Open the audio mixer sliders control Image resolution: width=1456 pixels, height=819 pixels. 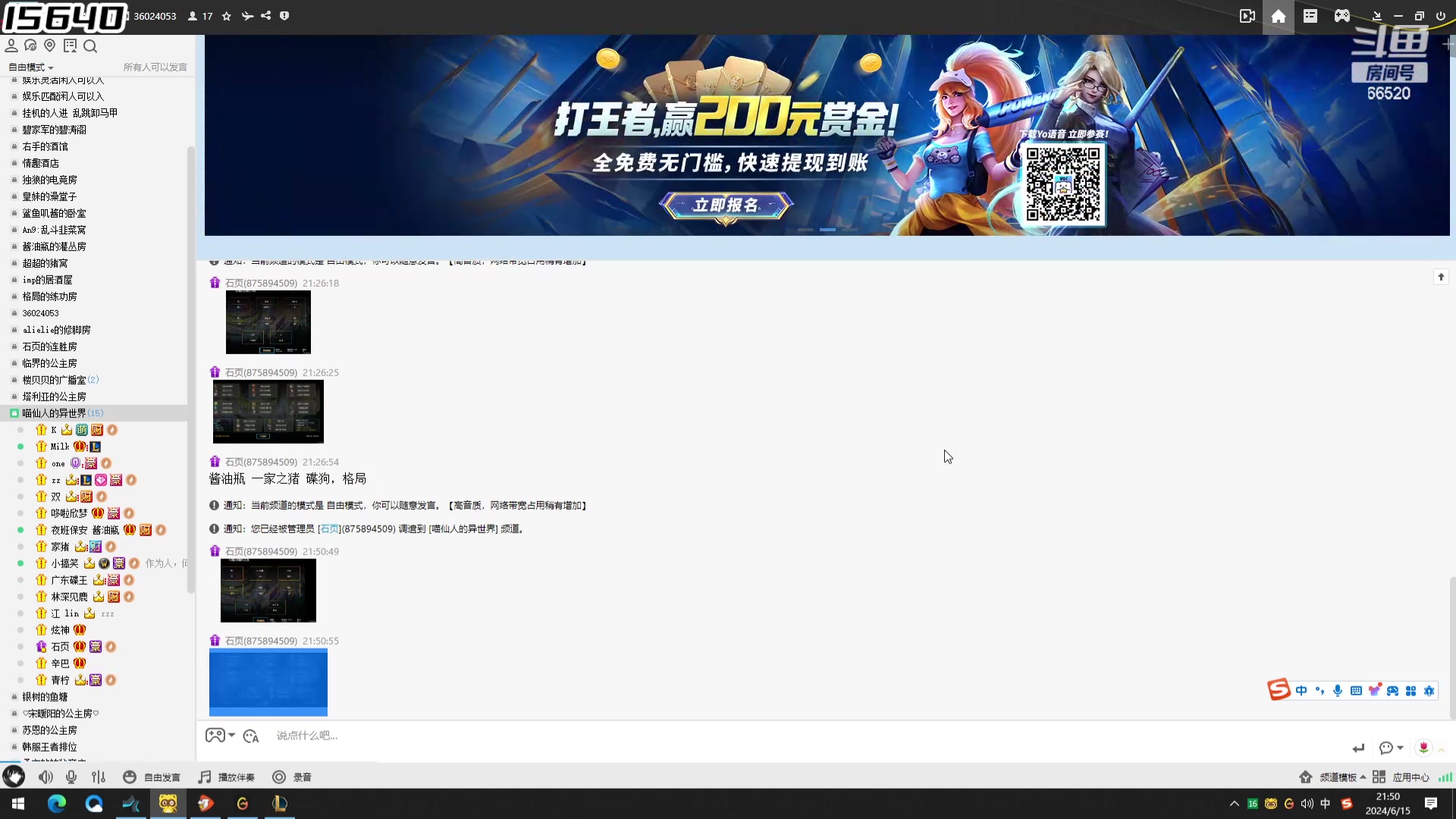[x=98, y=777]
